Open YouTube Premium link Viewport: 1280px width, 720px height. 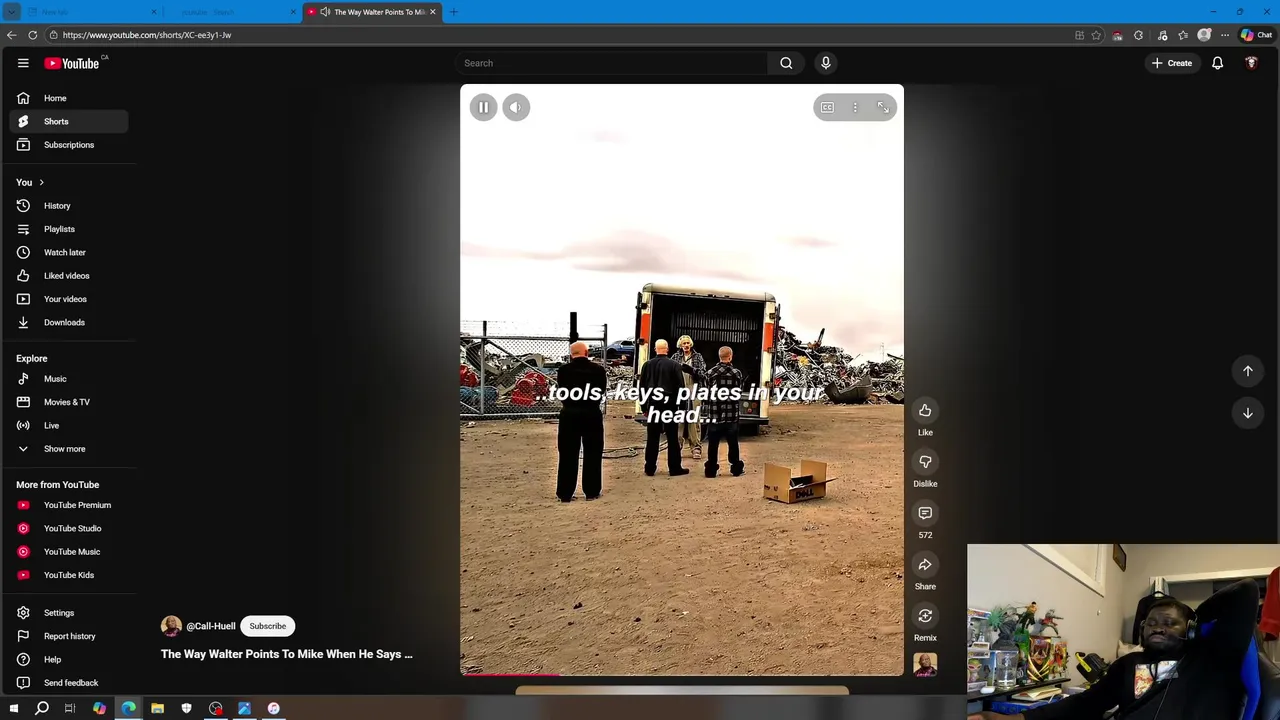[69, 505]
